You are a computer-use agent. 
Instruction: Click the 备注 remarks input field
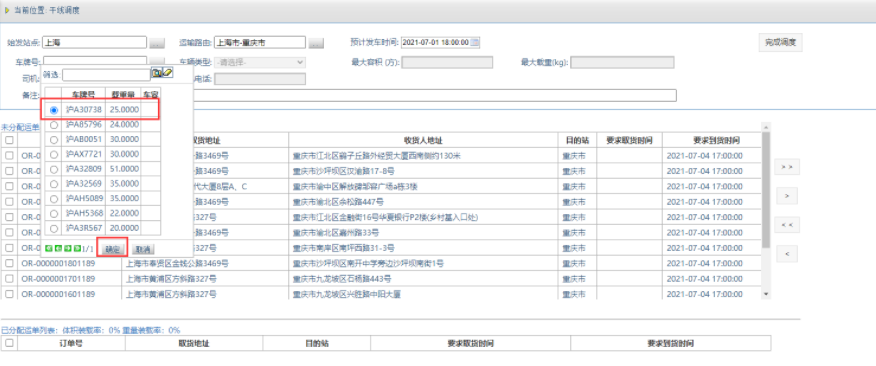(435, 96)
